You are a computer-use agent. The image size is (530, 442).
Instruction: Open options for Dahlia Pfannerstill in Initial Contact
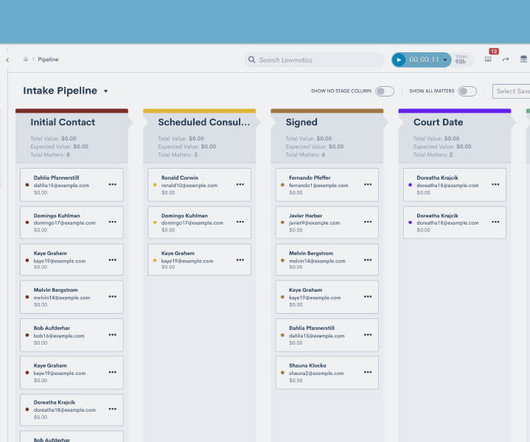113,185
